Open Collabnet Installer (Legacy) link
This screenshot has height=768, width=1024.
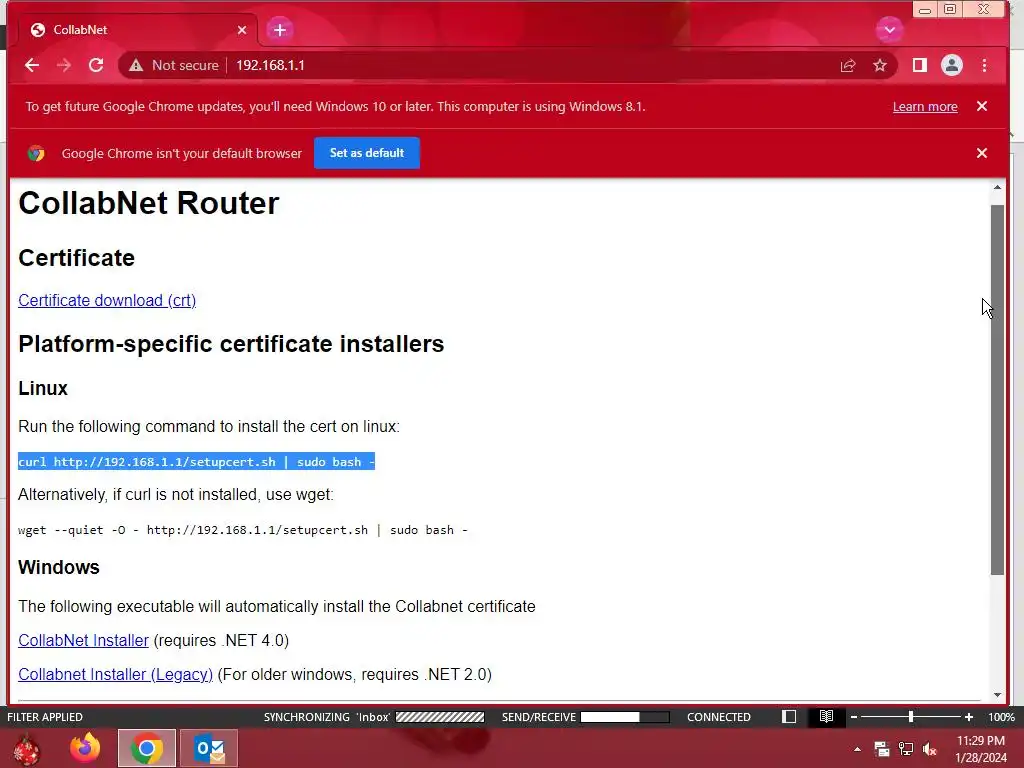point(116,675)
